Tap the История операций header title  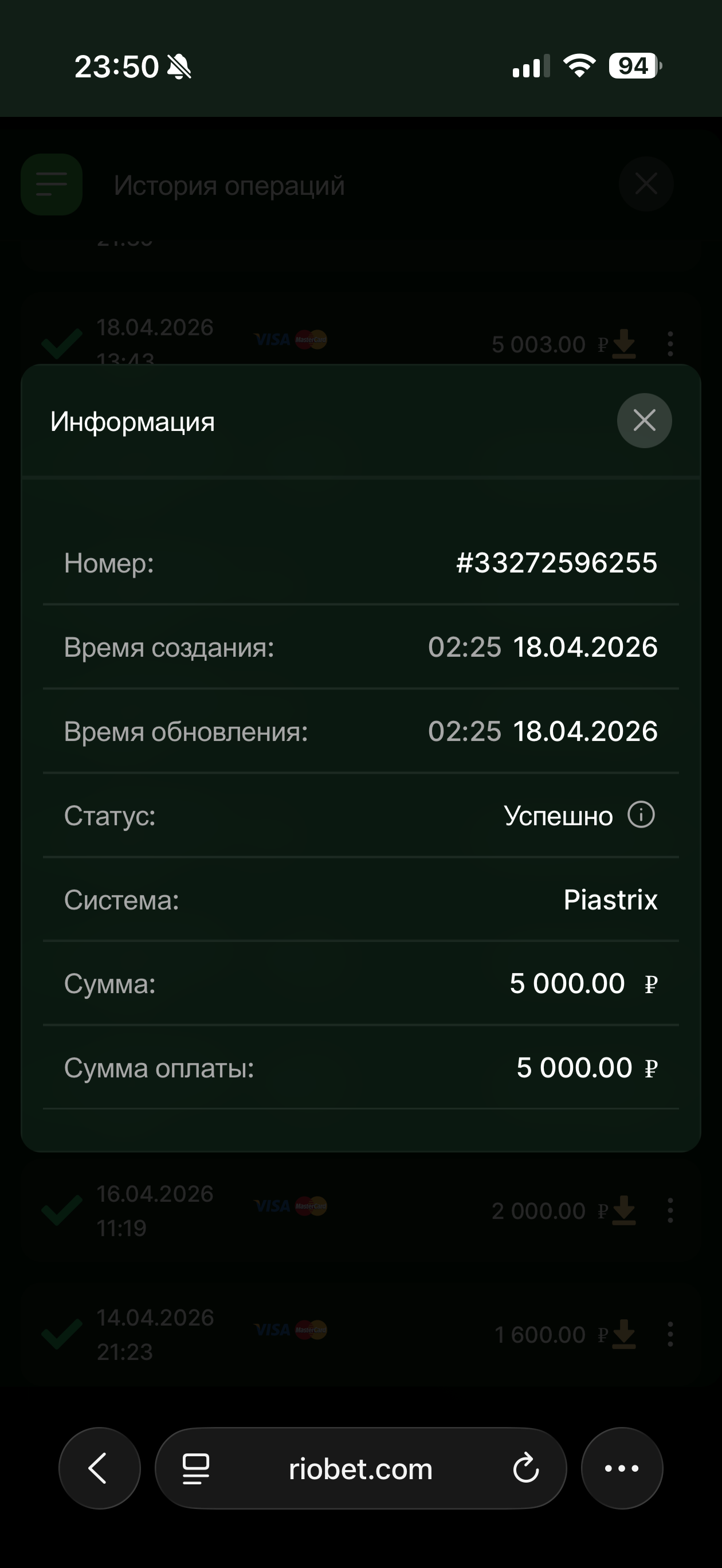point(229,185)
